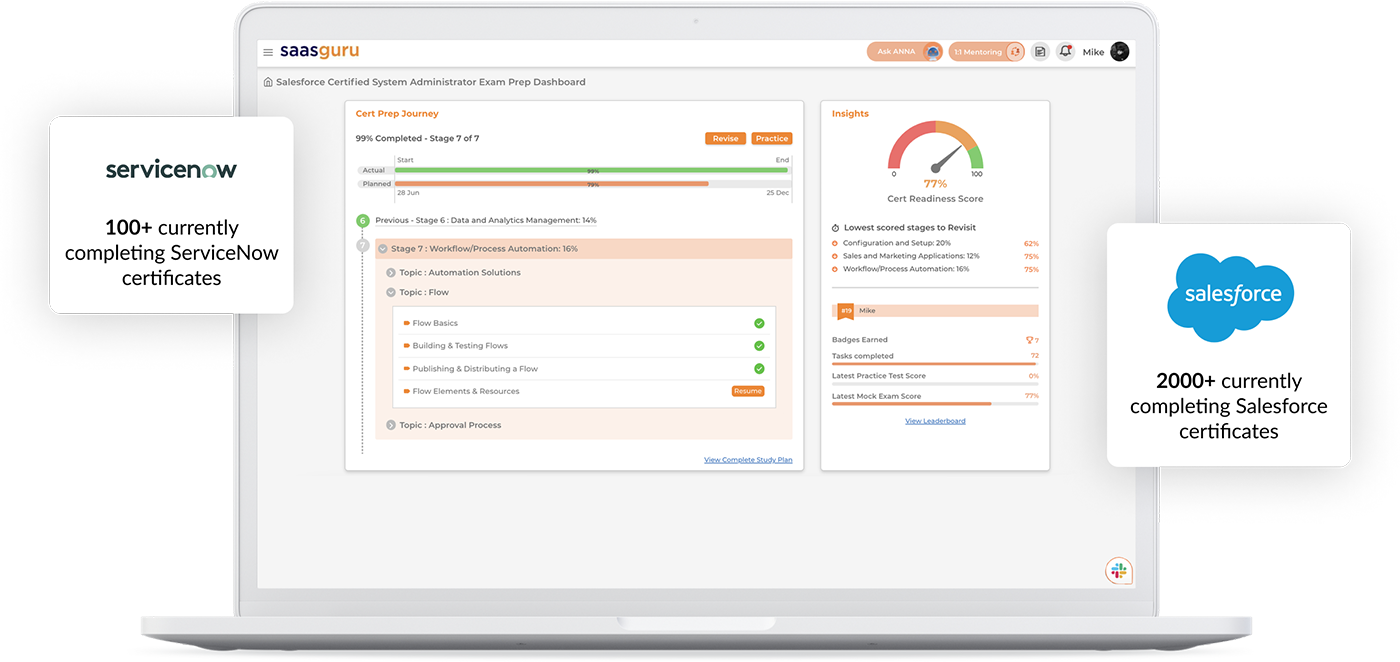Open the notifications bell
This screenshot has height=662, width=1400.
(x=1065, y=51)
